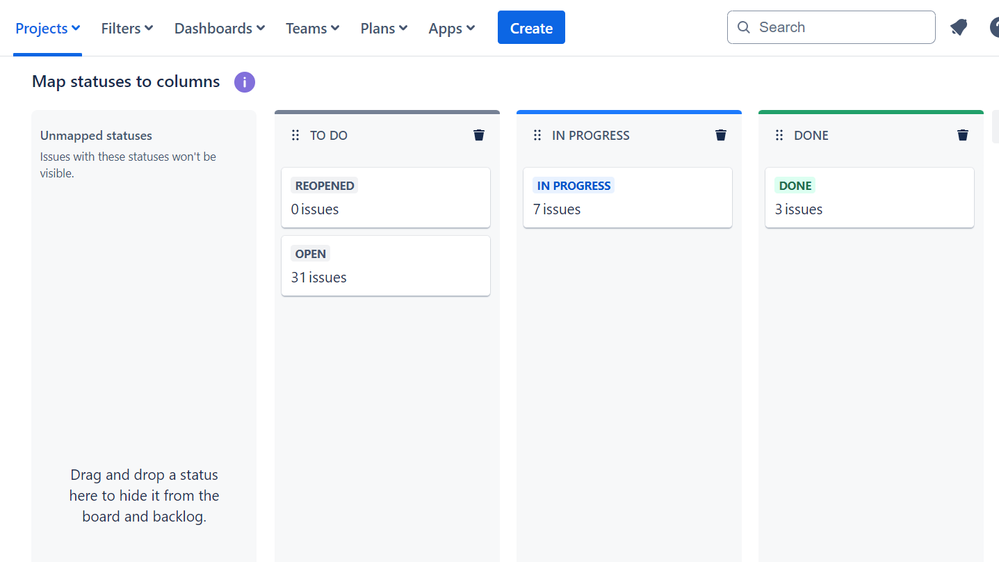The height and width of the screenshot is (562, 999).
Task: Grab the TO DO column drag handle
Action: click(x=295, y=135)
